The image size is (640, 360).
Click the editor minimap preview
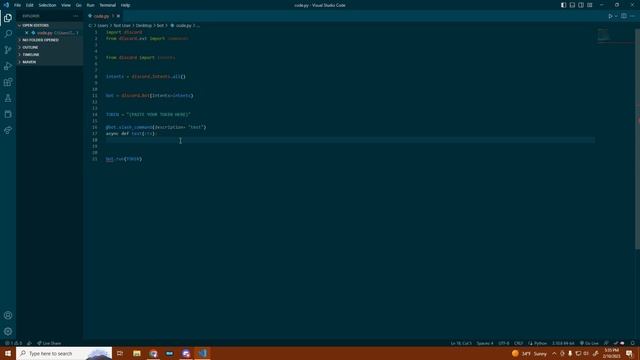pos(603,35)
